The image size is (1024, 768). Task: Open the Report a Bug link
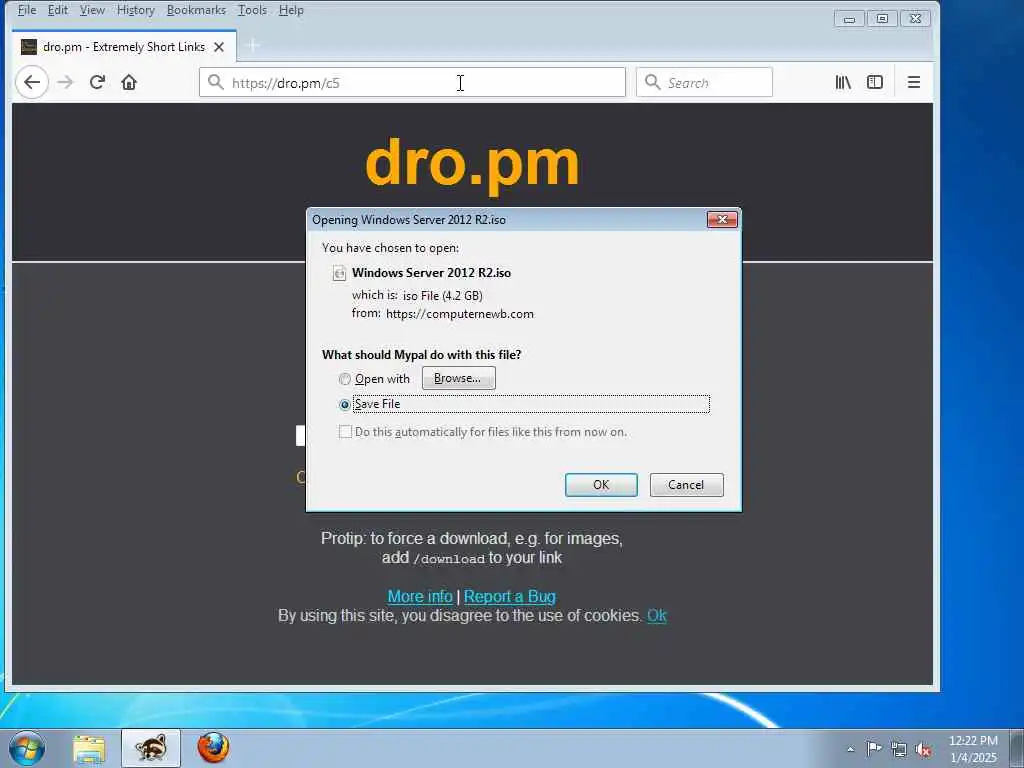pos(509,596)
